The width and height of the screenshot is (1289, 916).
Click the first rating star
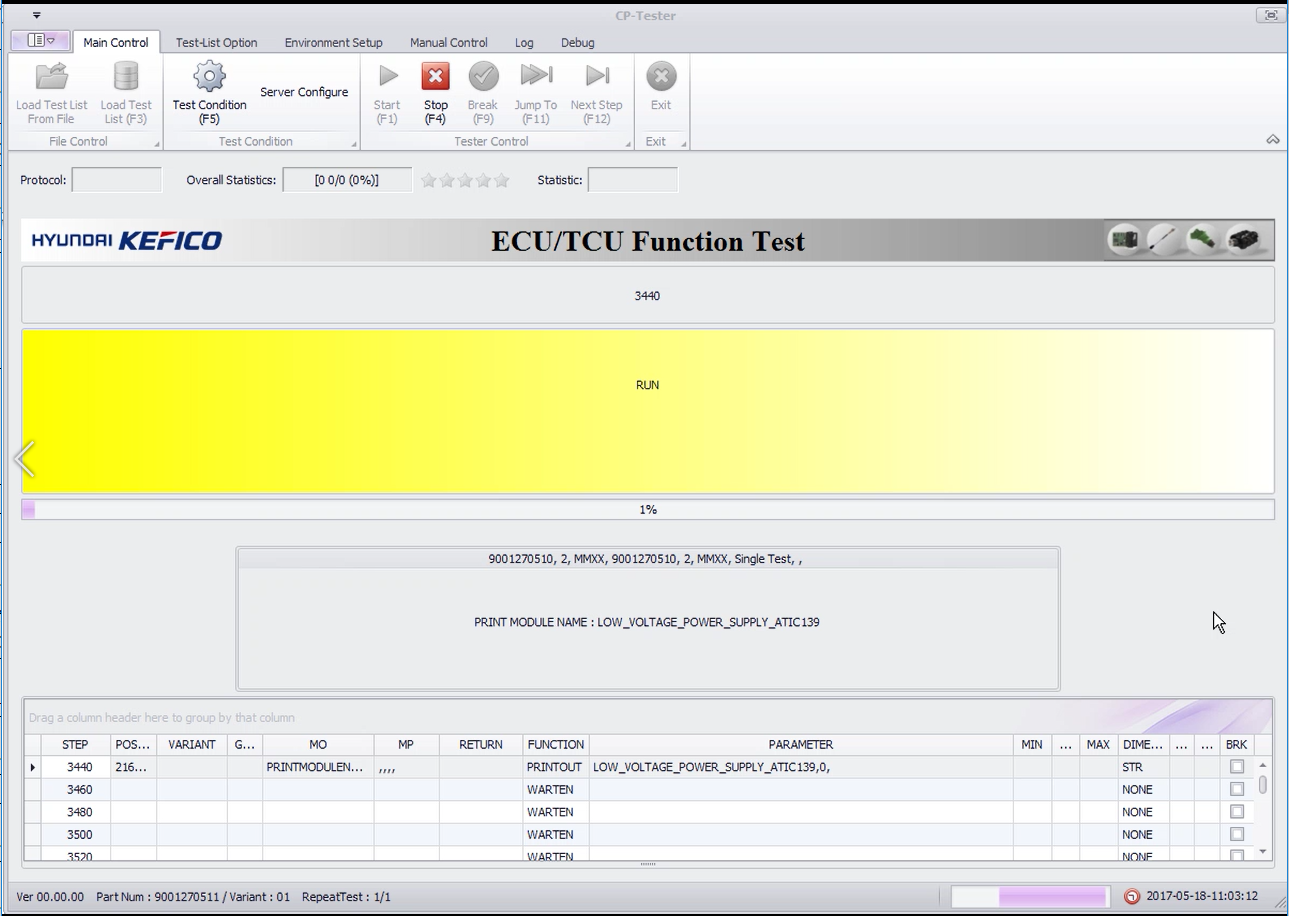coord(429,180)
